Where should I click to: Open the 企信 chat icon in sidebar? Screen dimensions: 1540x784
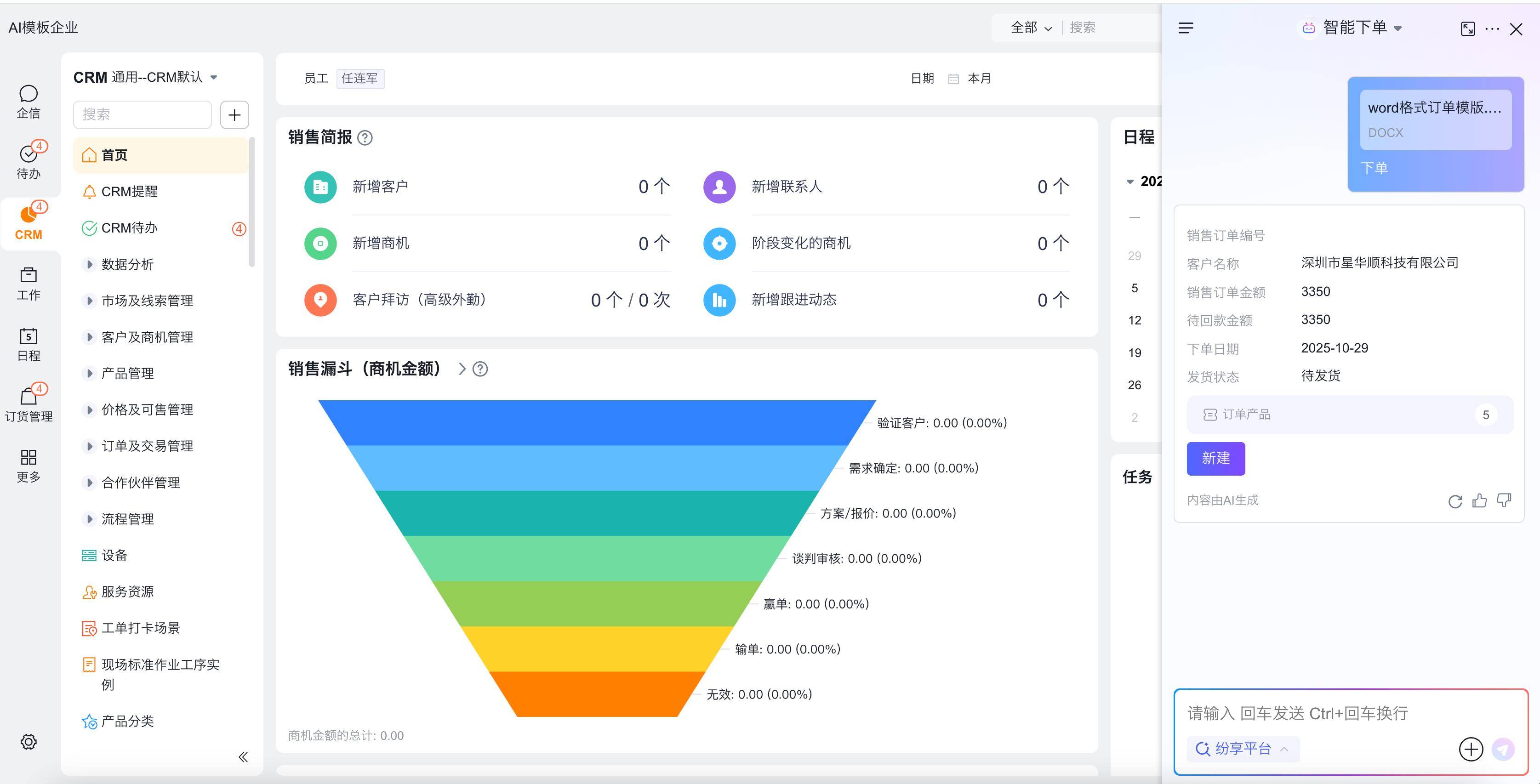[28, 102]
